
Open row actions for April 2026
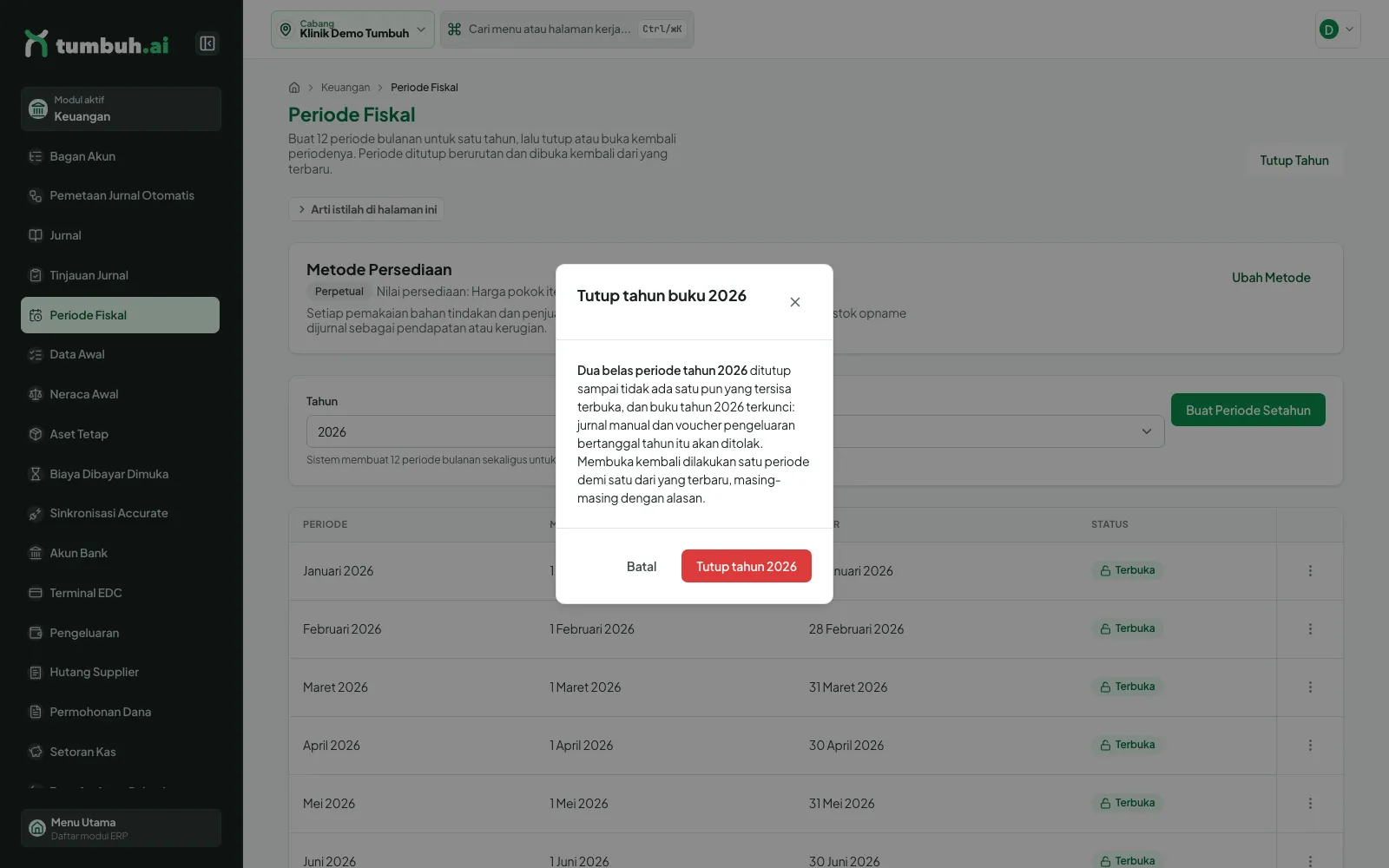tap(1310, 746)
